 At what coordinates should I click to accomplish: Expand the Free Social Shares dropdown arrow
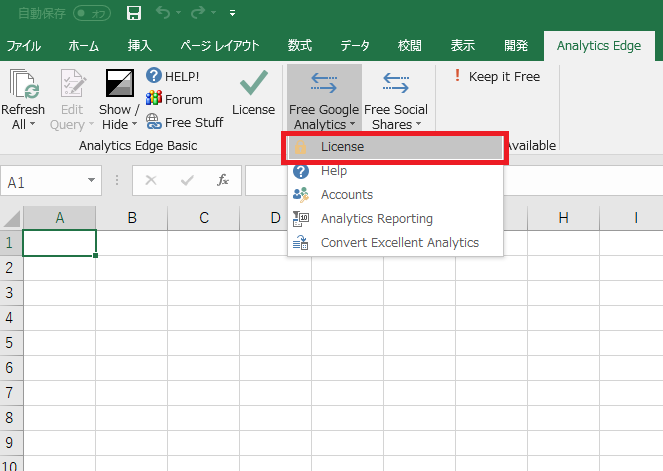(x=419, y=124)
